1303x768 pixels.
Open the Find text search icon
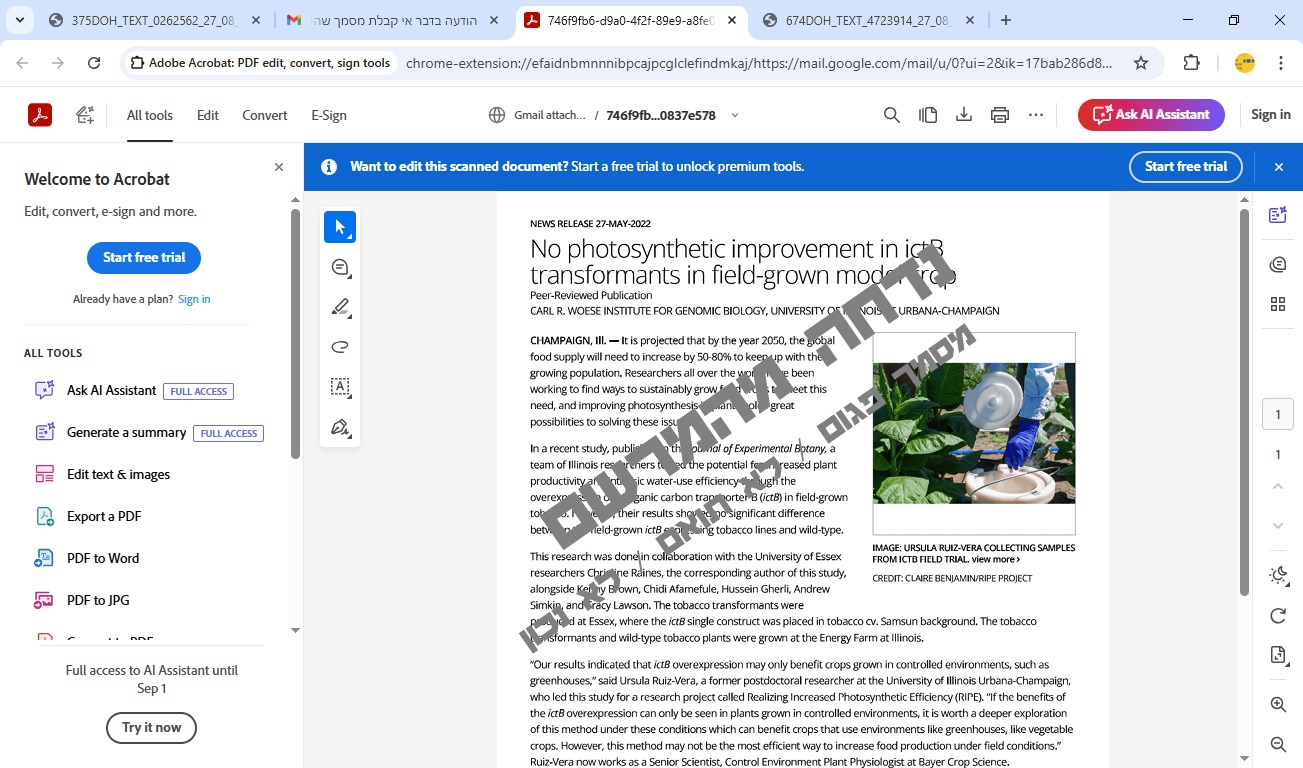point(892,115)
